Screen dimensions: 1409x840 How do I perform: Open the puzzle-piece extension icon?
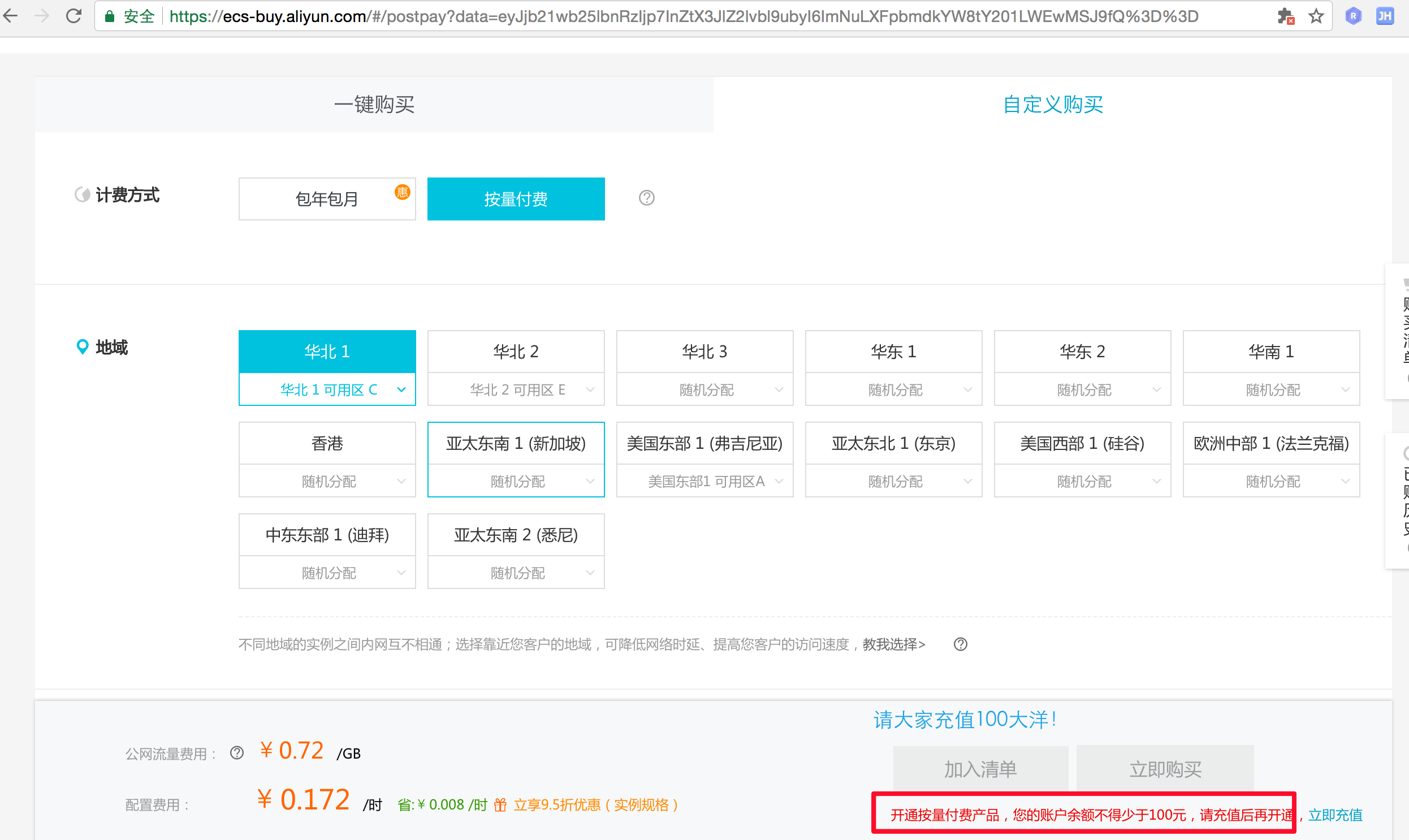click(x=1285, y=16)
